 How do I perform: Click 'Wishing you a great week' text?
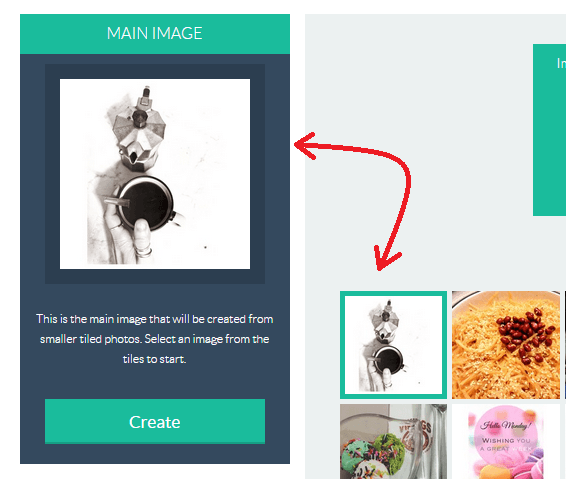click(506, 444)
